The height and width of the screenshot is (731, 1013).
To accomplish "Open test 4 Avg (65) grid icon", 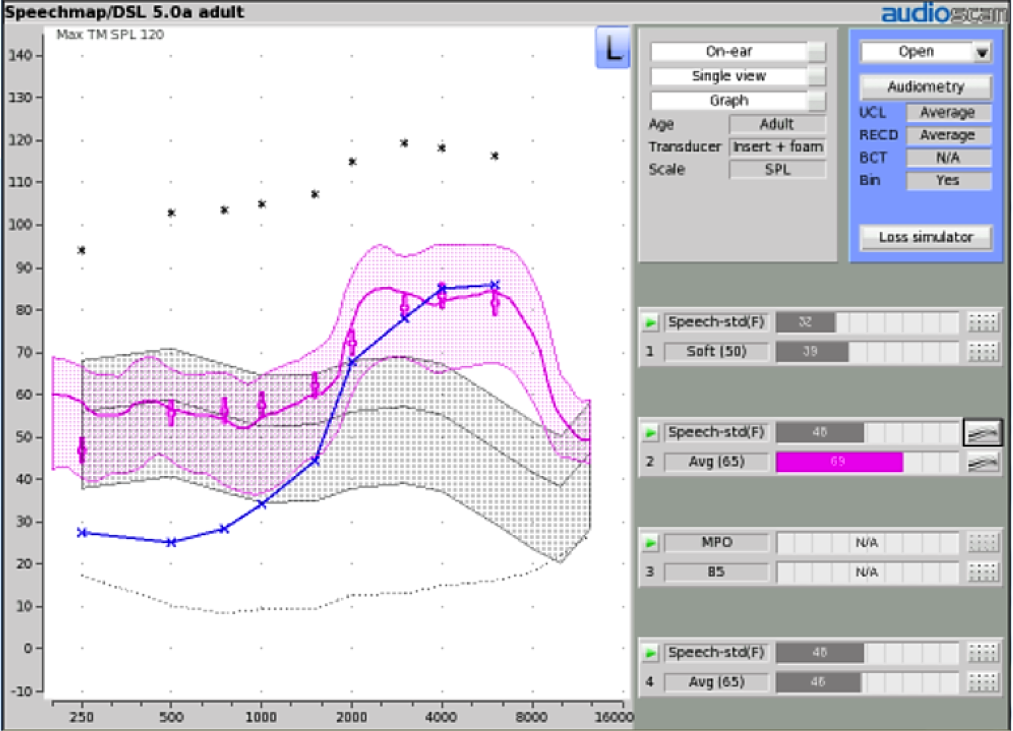I will click(x=983, y=683).
